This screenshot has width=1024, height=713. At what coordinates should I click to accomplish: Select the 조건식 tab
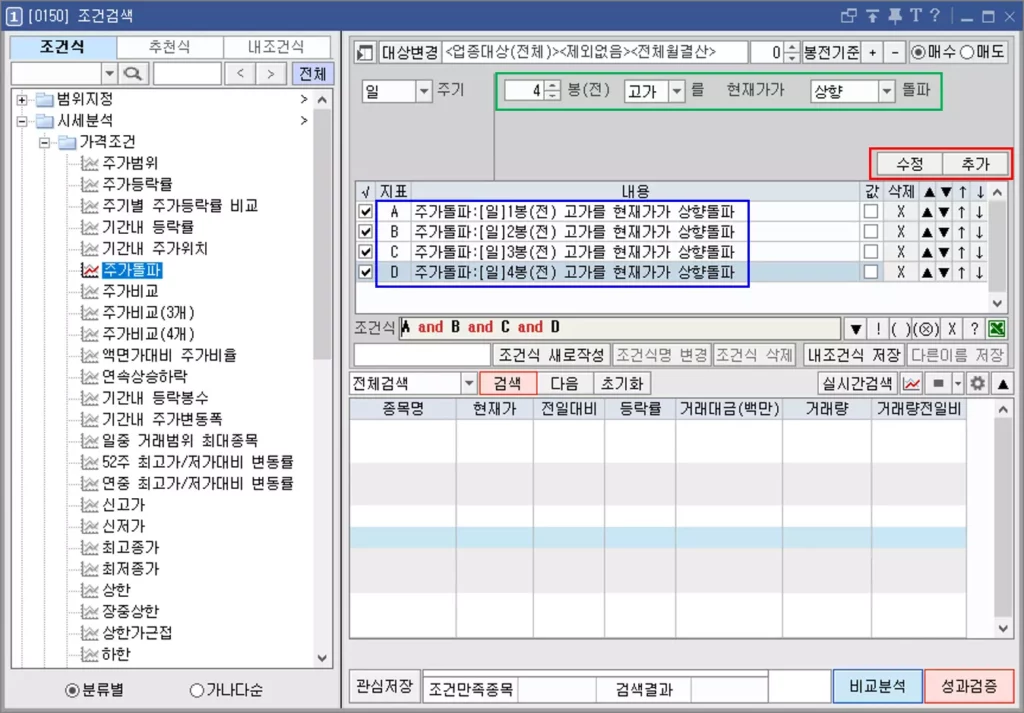tap(63, 47)
